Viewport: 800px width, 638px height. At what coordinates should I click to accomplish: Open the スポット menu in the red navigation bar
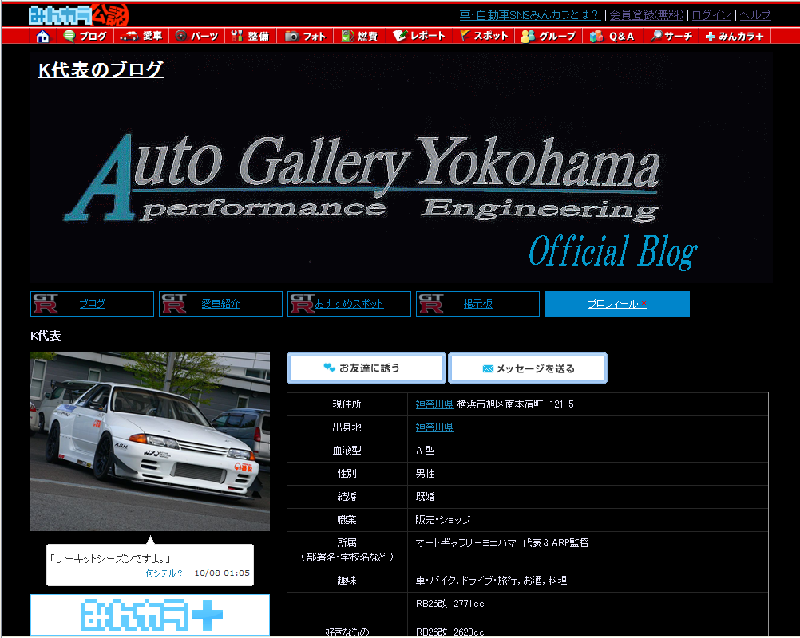click(484, 36)
